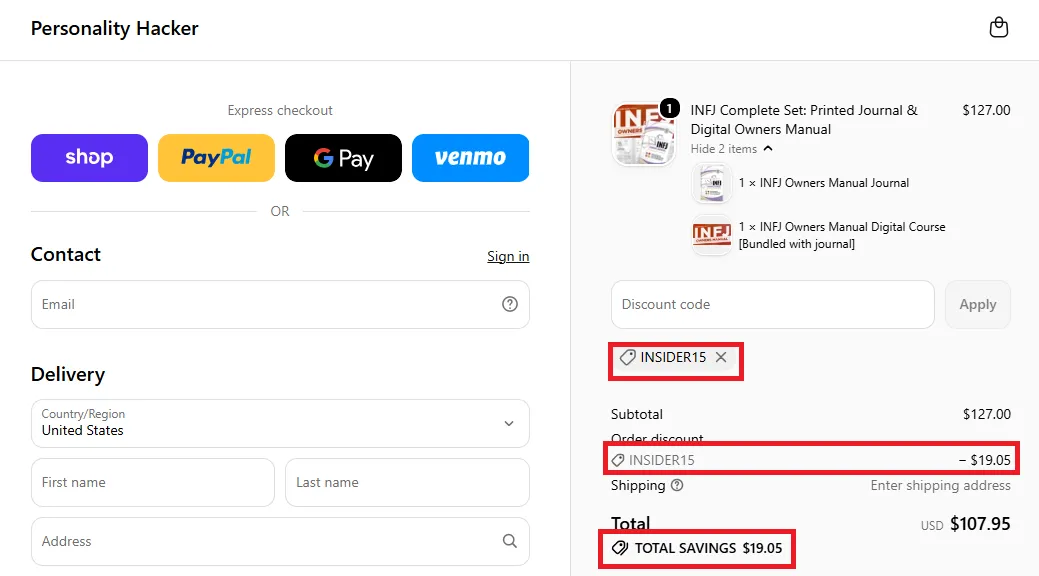Click the email help question mark icon
Viewport: 1039px width, 576px height.
click(x=510, y=304)
